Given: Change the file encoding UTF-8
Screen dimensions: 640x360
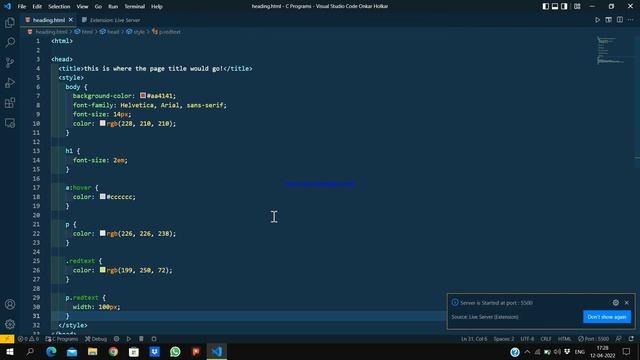Looking at the screenshot, I should tap(527, 339).
